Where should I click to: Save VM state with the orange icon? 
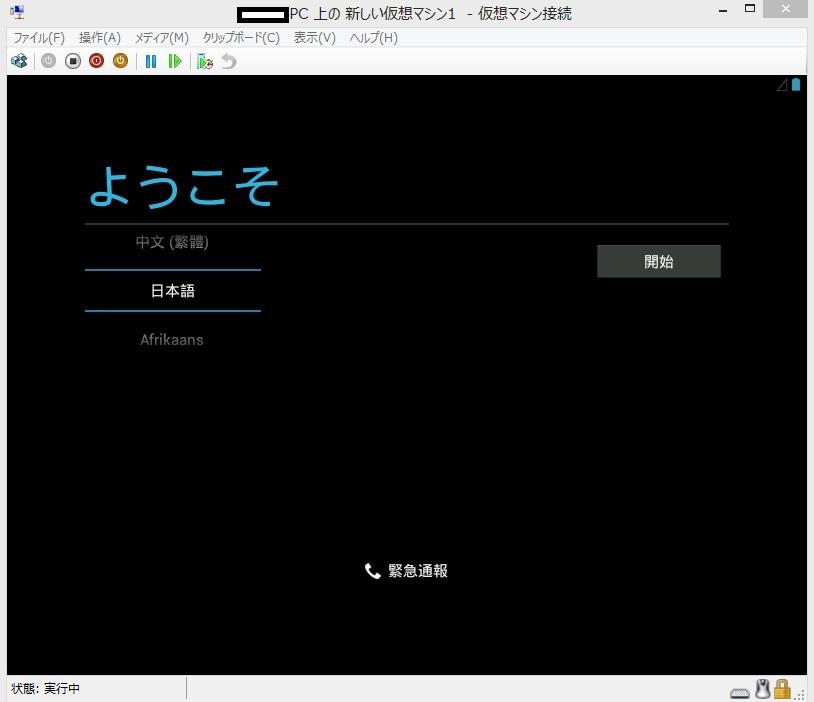(120, 61)
